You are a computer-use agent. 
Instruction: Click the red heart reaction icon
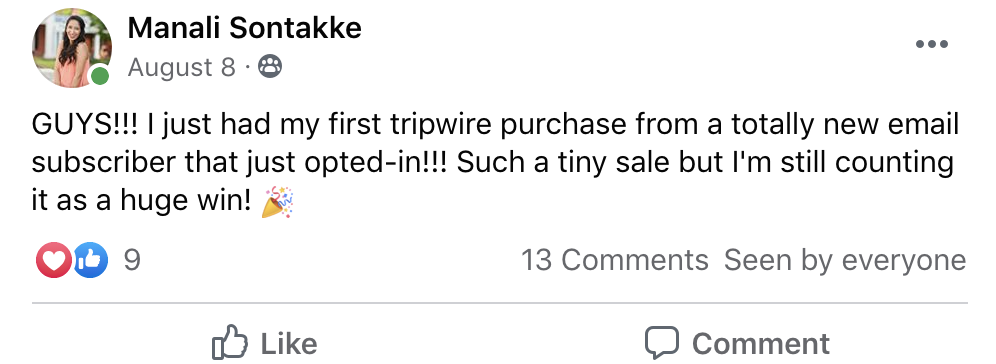[54, 260]
